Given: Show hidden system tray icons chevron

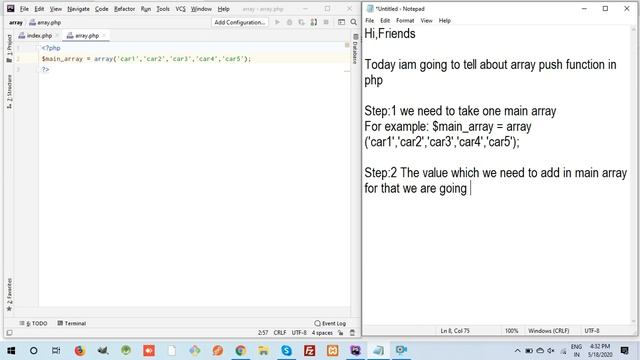Looking at the screenshot, I should click(x=517, y=351).
